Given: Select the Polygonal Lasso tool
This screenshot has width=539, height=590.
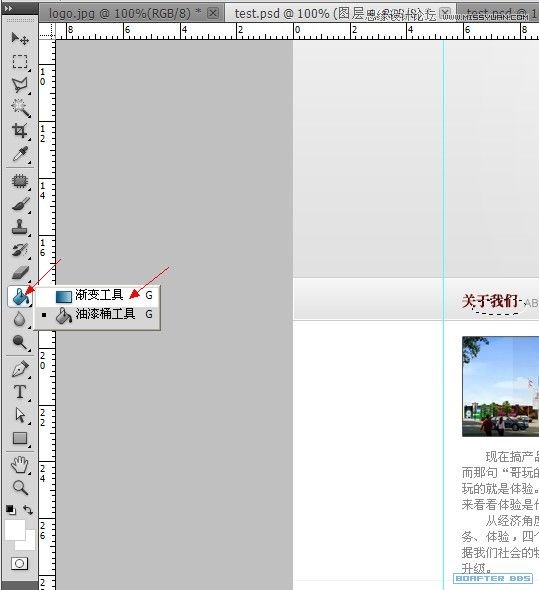Looking at the screenshot, I should tap(20, 85).
